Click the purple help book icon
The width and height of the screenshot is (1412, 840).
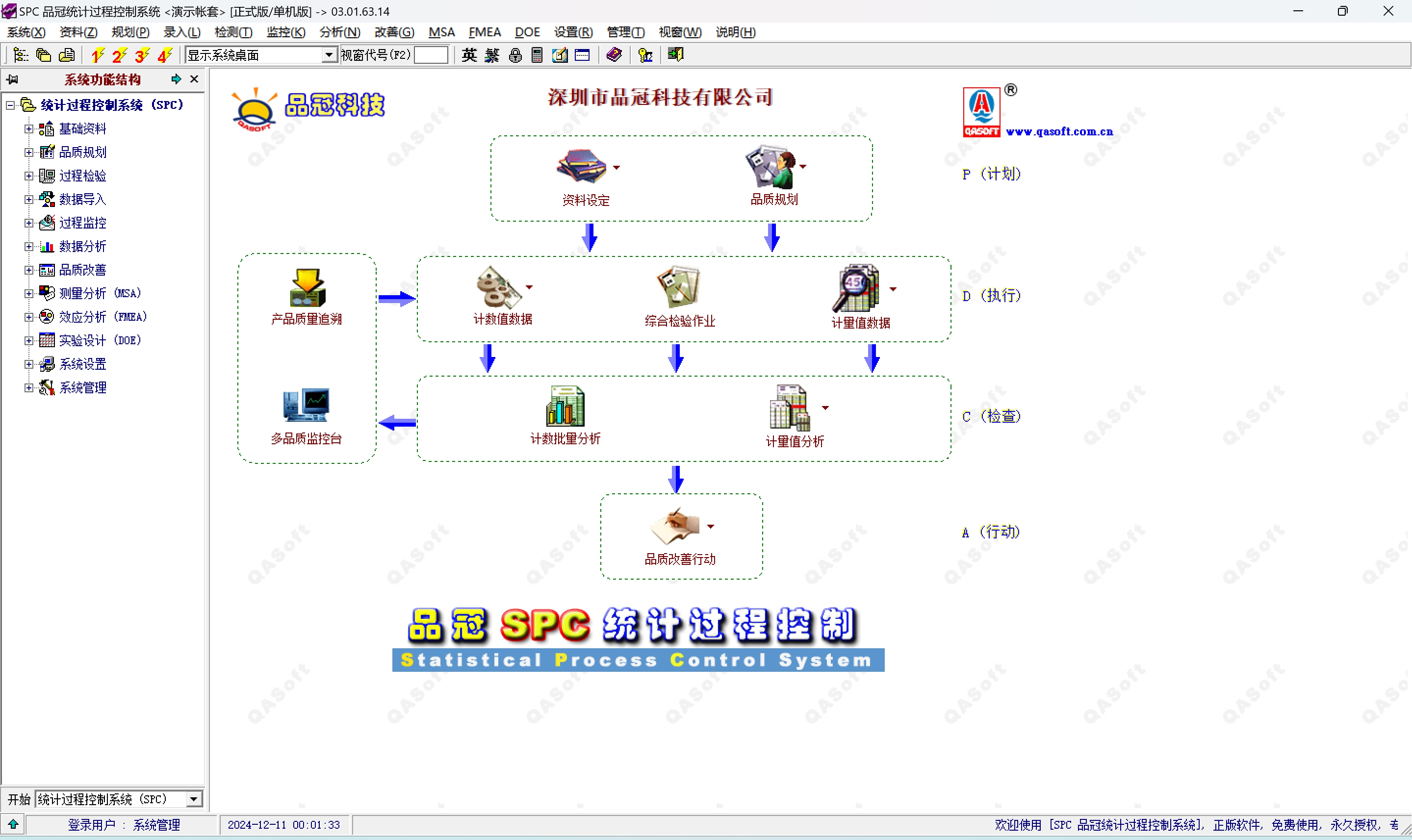(614, 55)
